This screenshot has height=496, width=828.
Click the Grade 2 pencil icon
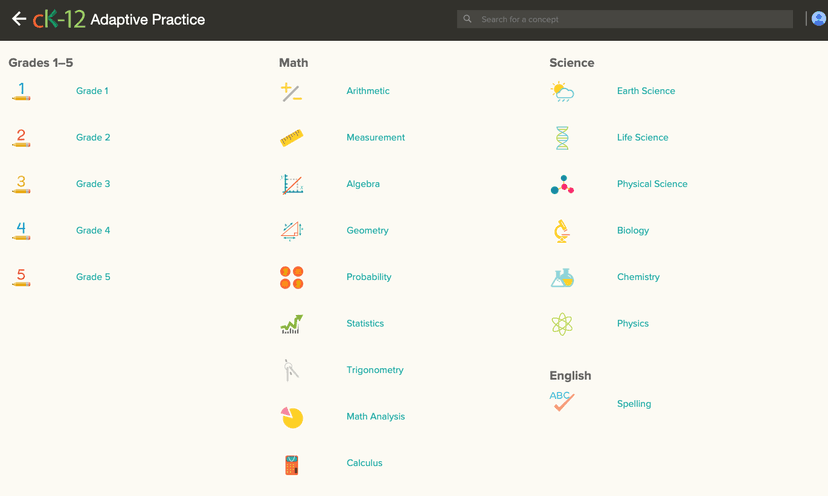tap(21, 137)
